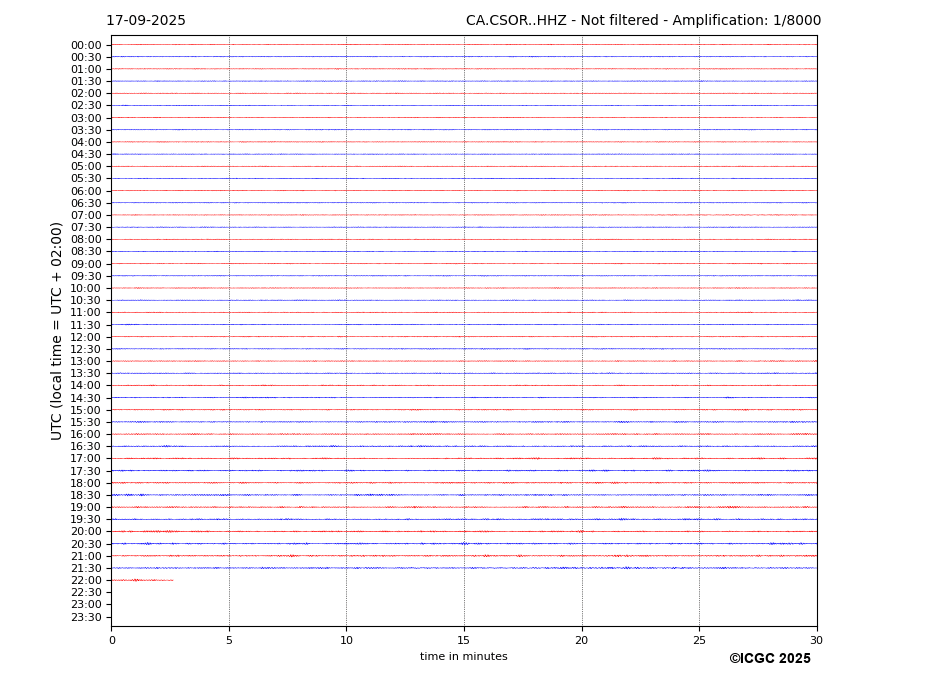
Task: Select the 07:00 time row label
Action: 86,215
